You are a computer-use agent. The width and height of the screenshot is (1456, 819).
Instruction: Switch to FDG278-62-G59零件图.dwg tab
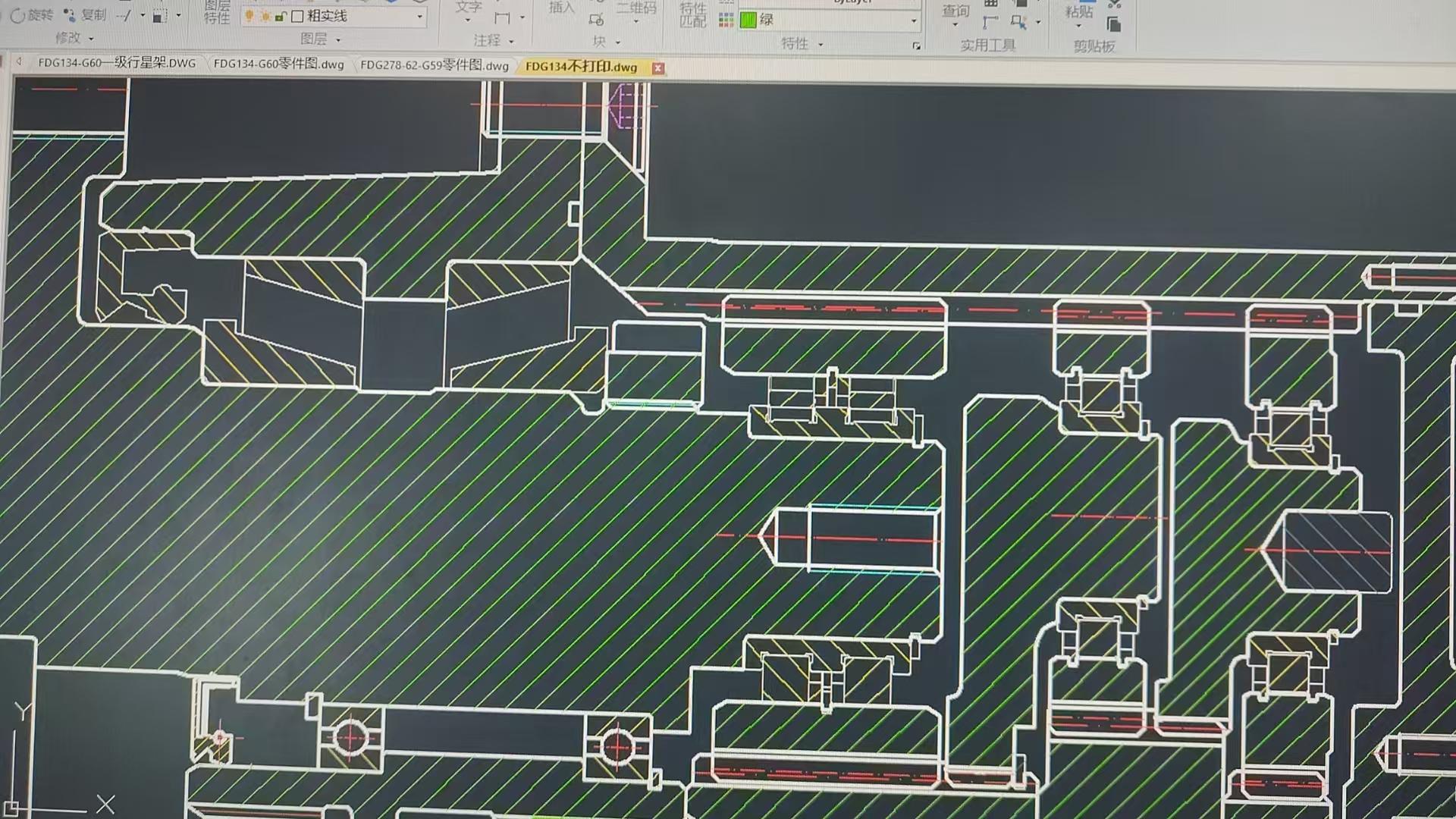pos(434,65)
